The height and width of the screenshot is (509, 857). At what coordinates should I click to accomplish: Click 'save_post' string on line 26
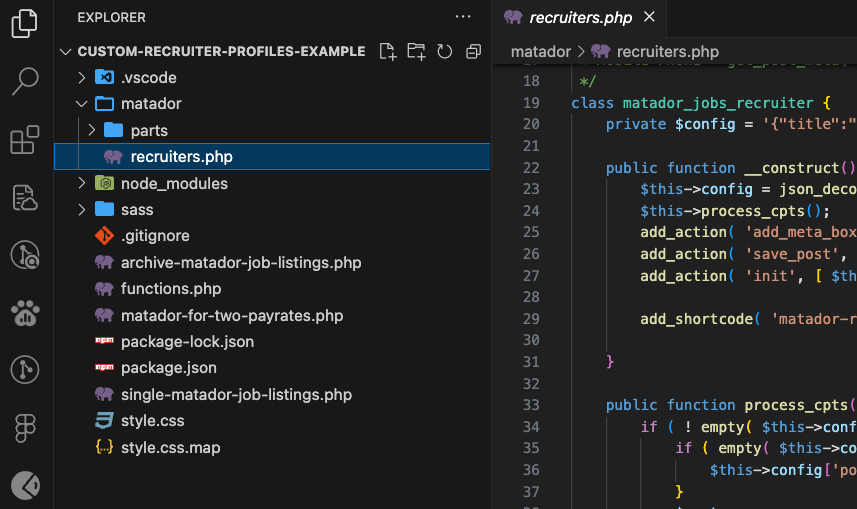(x=791, y=254)
